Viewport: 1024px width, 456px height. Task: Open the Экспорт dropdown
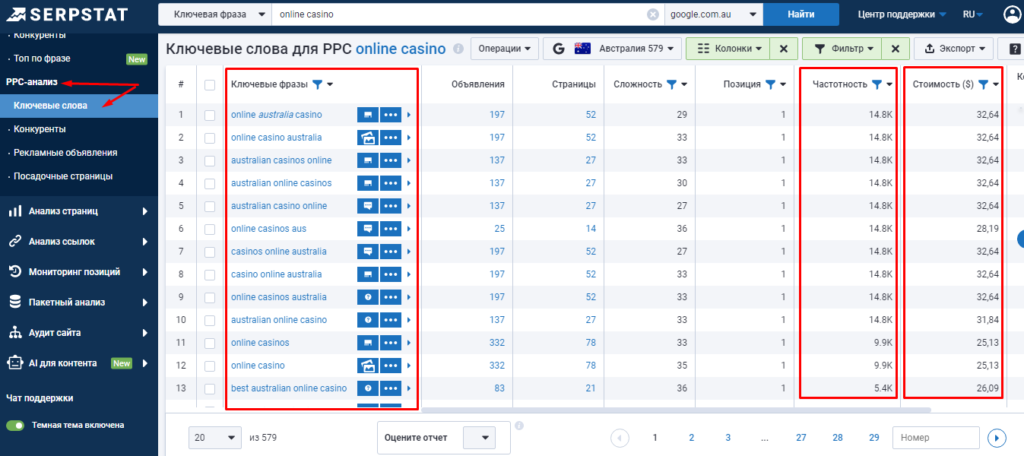[x=953, y=49]
